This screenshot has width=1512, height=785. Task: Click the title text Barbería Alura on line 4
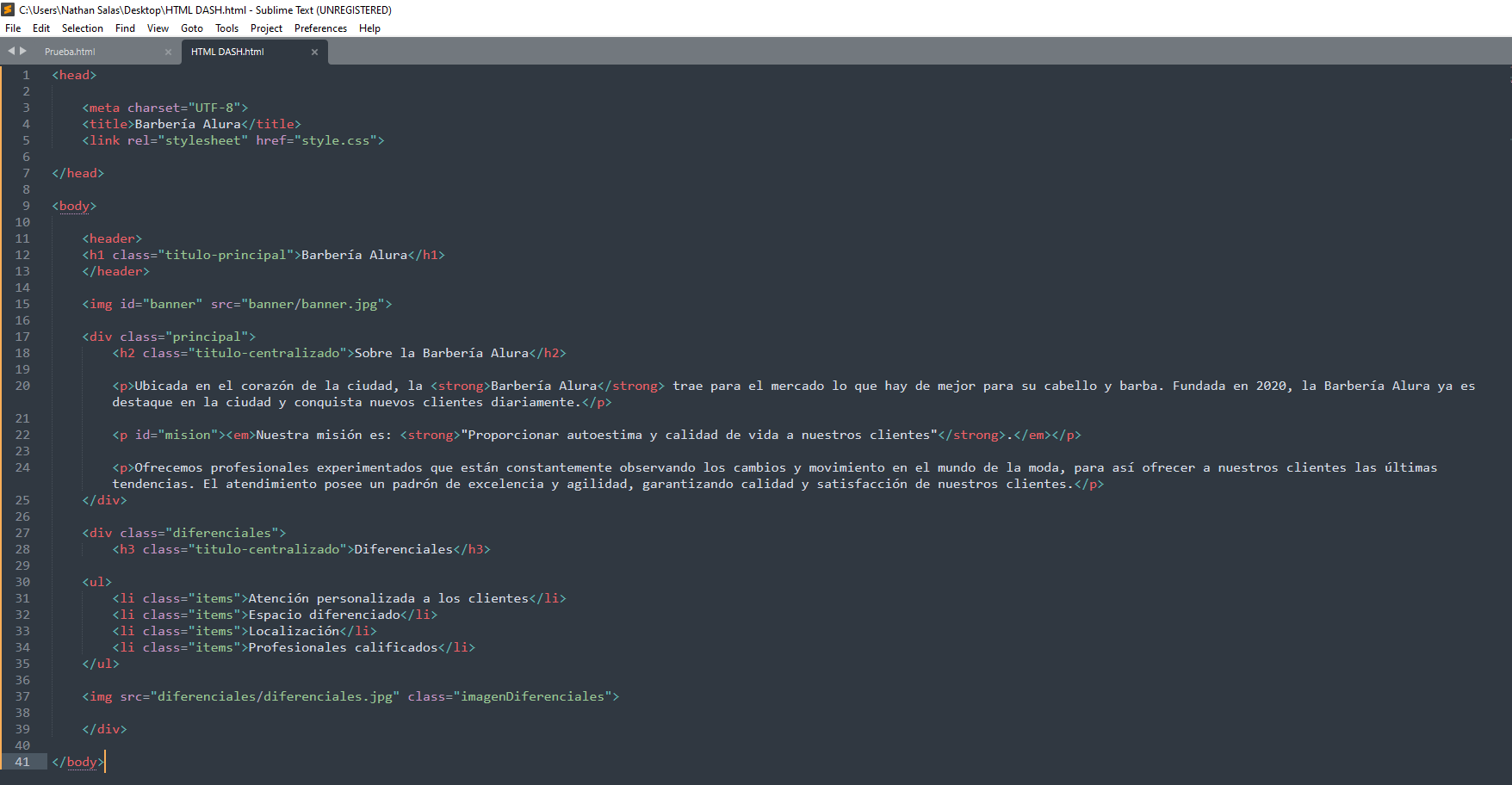(188, 124)
